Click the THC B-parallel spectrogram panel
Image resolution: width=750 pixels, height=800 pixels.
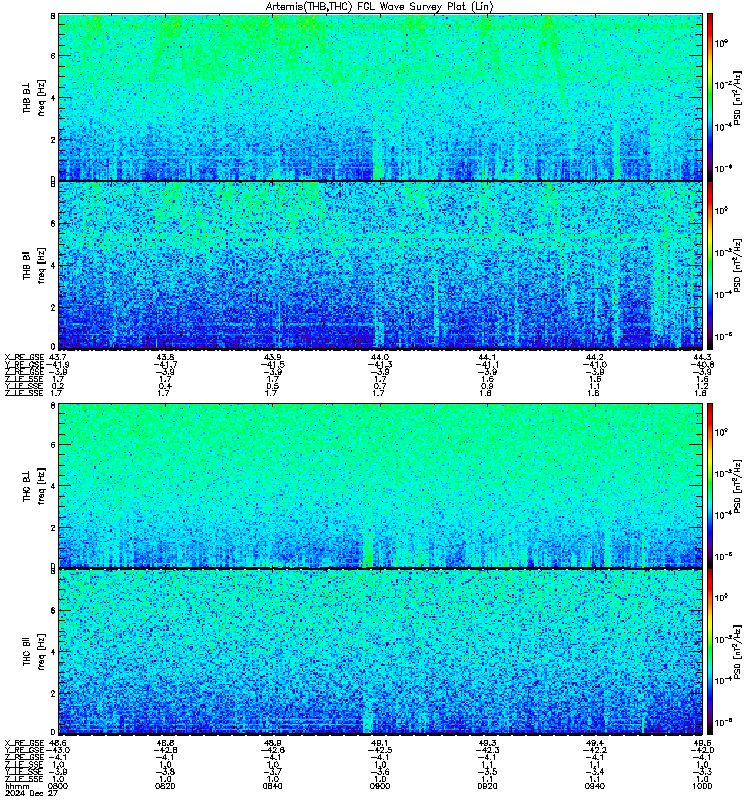click(380, 652)
